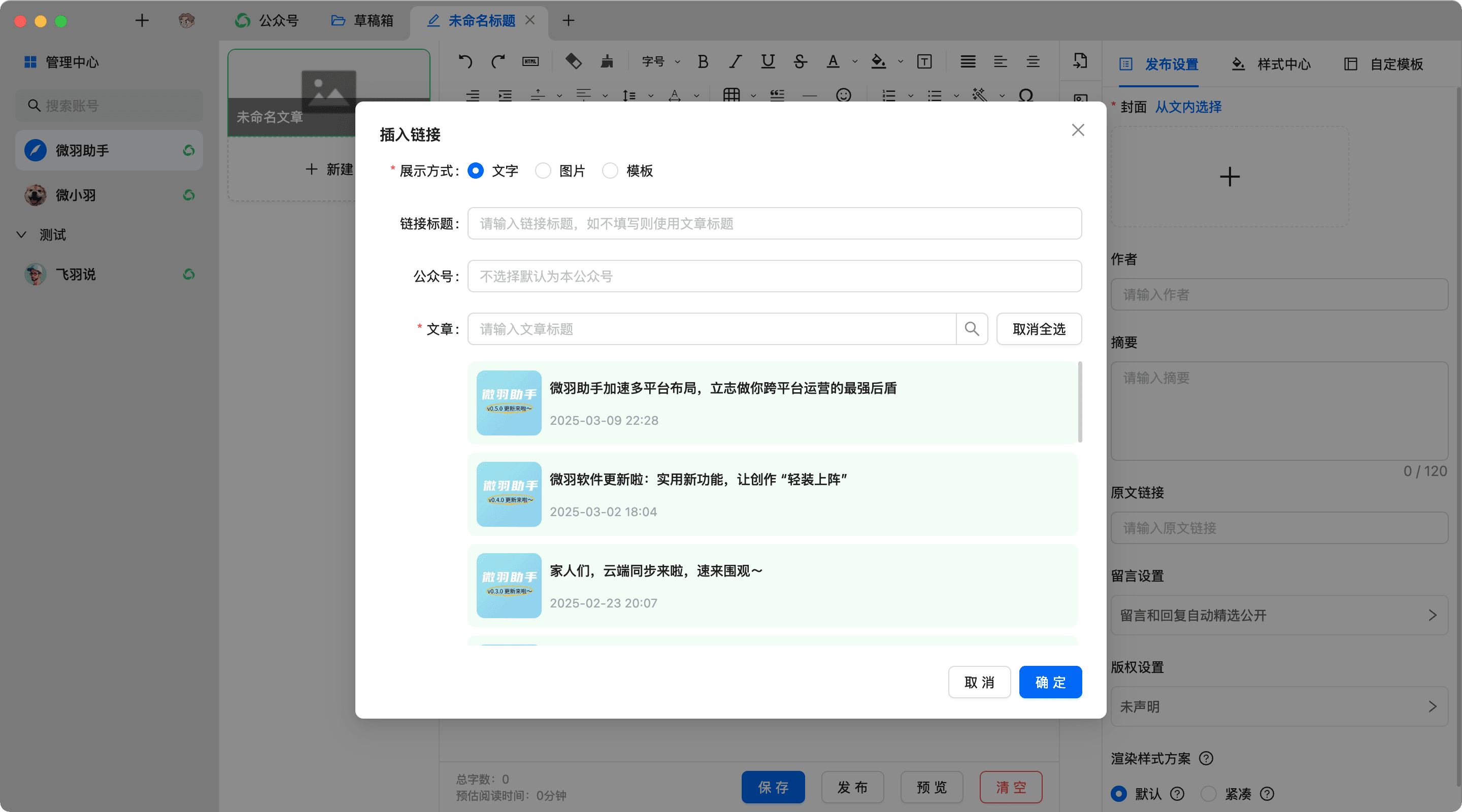Select 图片 as the display mode
Viewport: 1462px width, 812px height.
click(x=543, y=171)
